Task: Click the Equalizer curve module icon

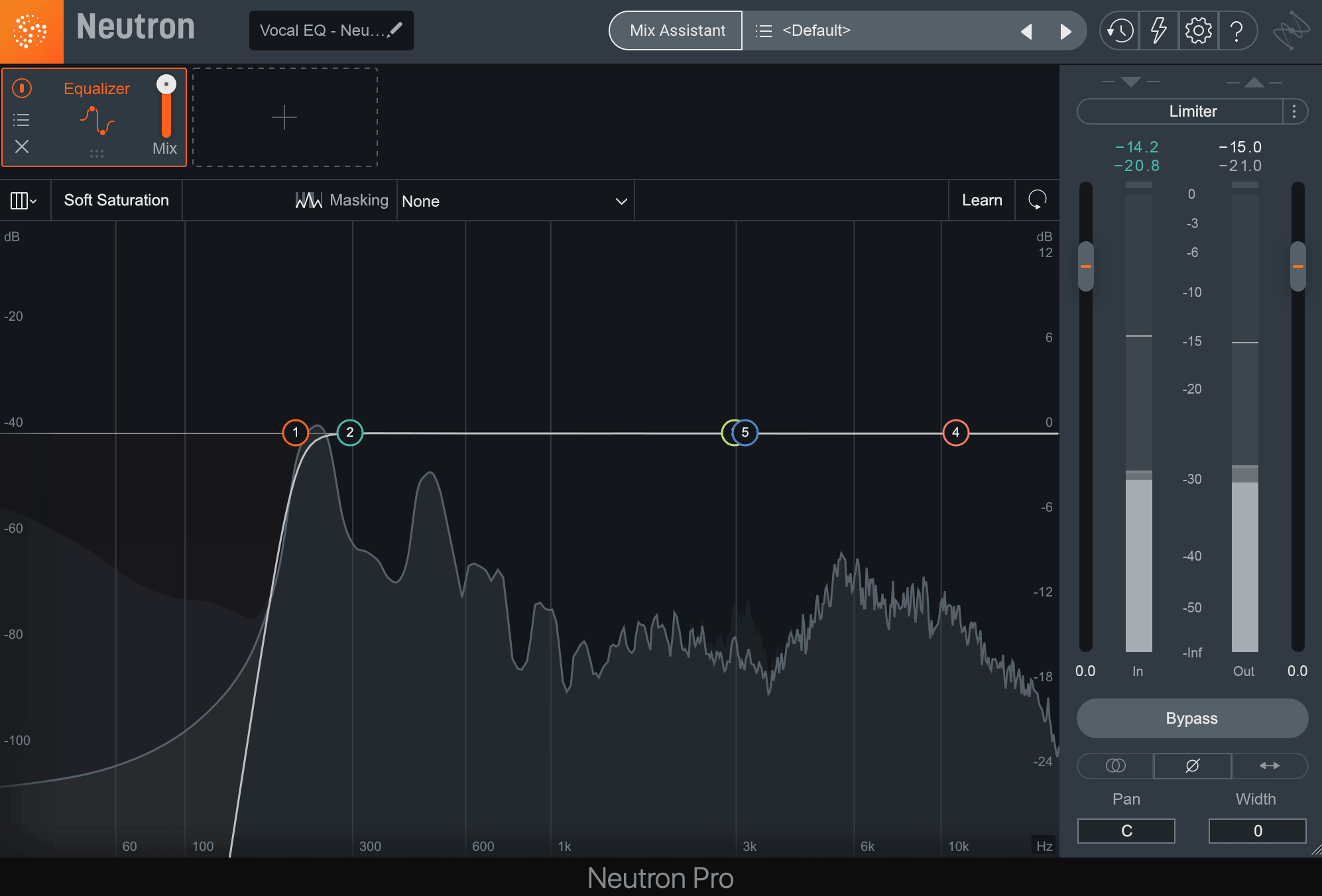Action: tap(97, 121)
